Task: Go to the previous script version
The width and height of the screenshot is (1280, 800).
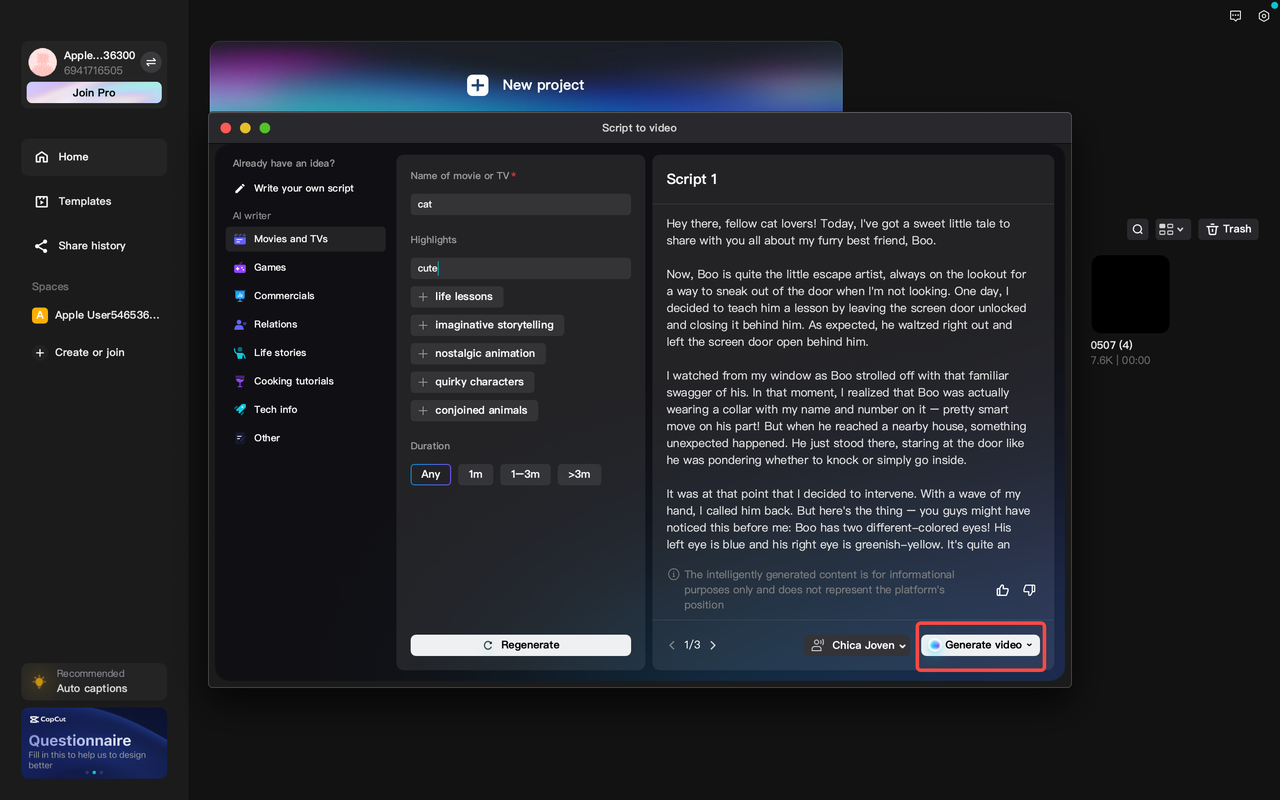Action: click(x=672, y=645)
